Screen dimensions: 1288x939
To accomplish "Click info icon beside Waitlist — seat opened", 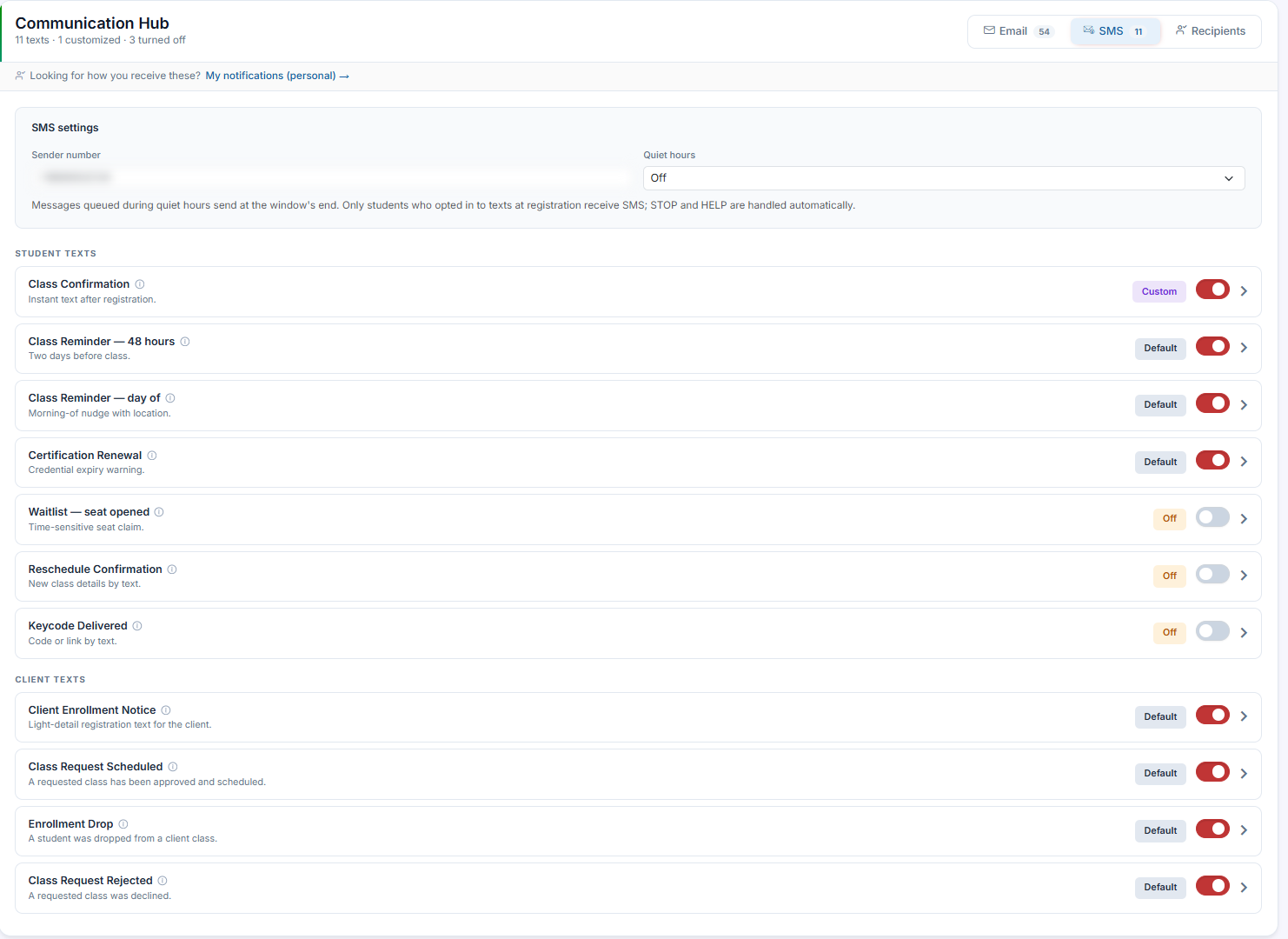I will pos(159,512).
